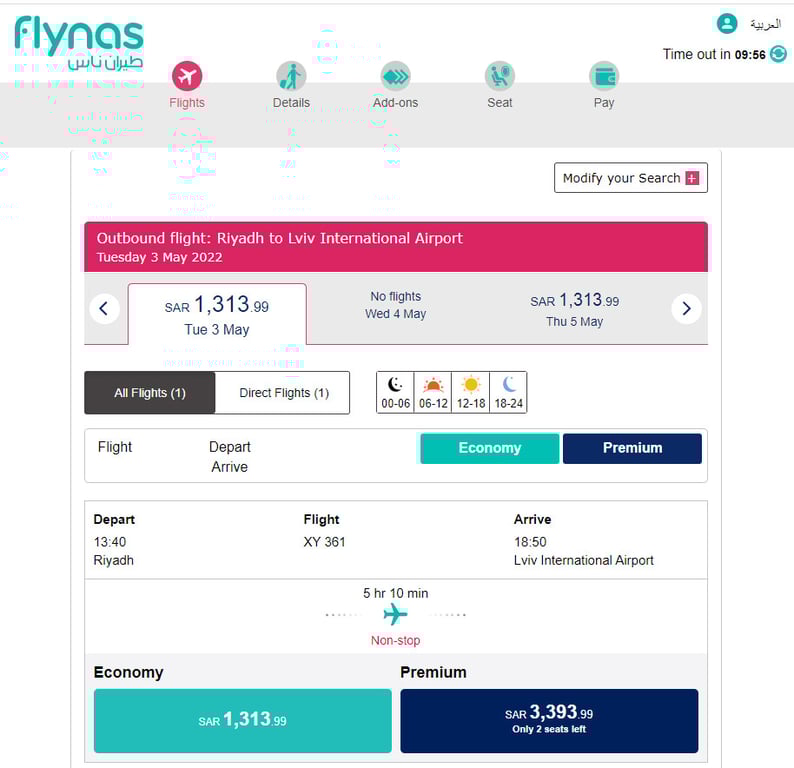
Task: Click arrival Lviv International Airport text
Action: click(583, 560)
